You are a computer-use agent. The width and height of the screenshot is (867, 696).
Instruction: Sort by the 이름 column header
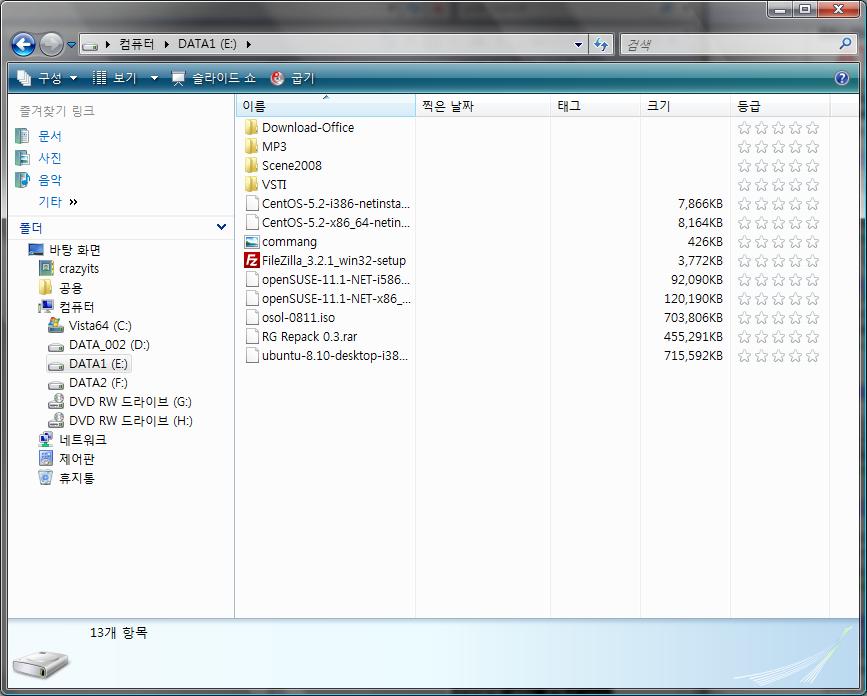pyautogui.click(x=326, y=106)
